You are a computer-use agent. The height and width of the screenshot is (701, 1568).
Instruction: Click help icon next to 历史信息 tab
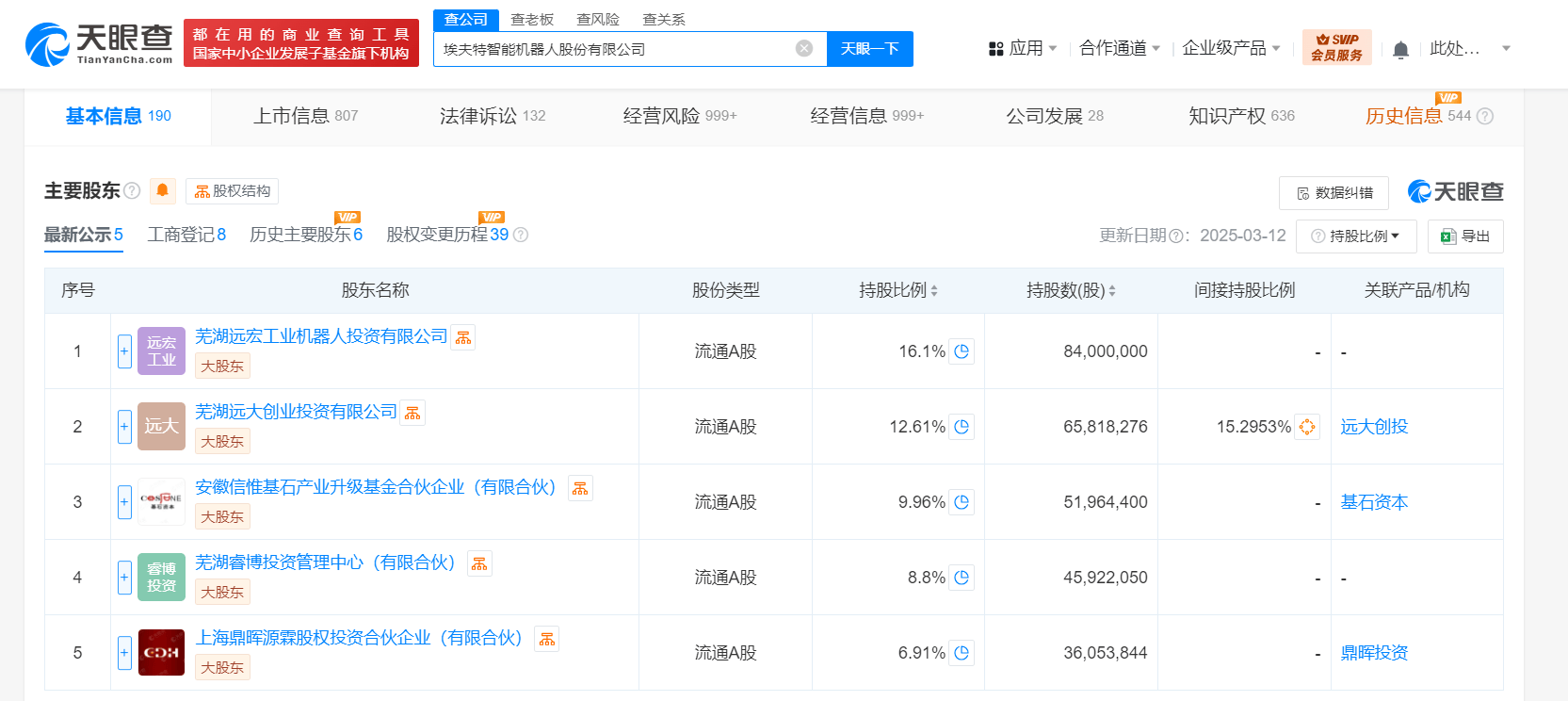pyautogui.click(x=1485, y=116)
